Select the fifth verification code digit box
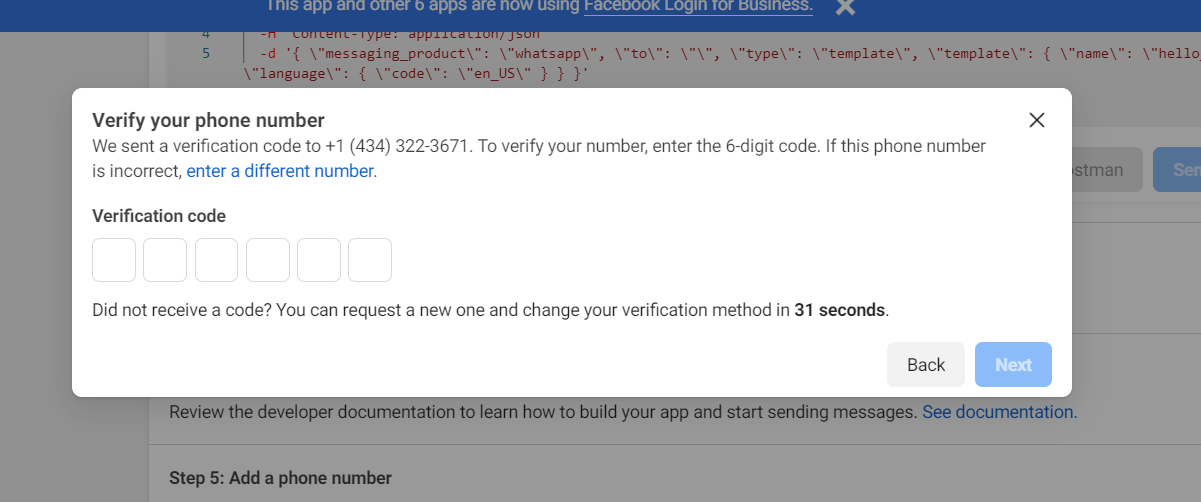This screenshot has height=502, width=1201. tap(319, 260)
